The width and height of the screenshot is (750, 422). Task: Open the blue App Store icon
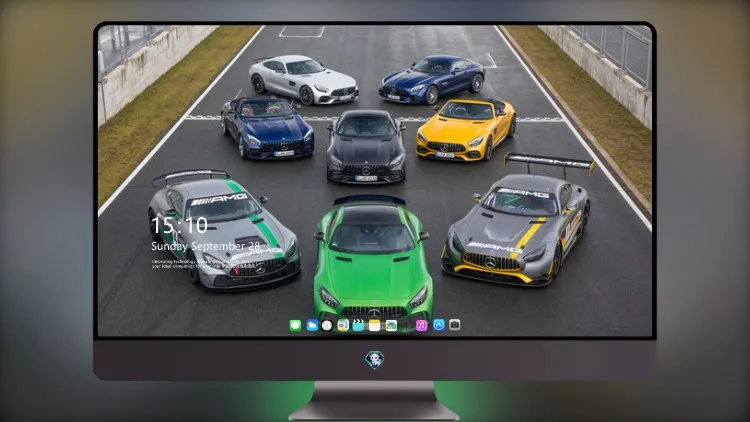(439, 325)
